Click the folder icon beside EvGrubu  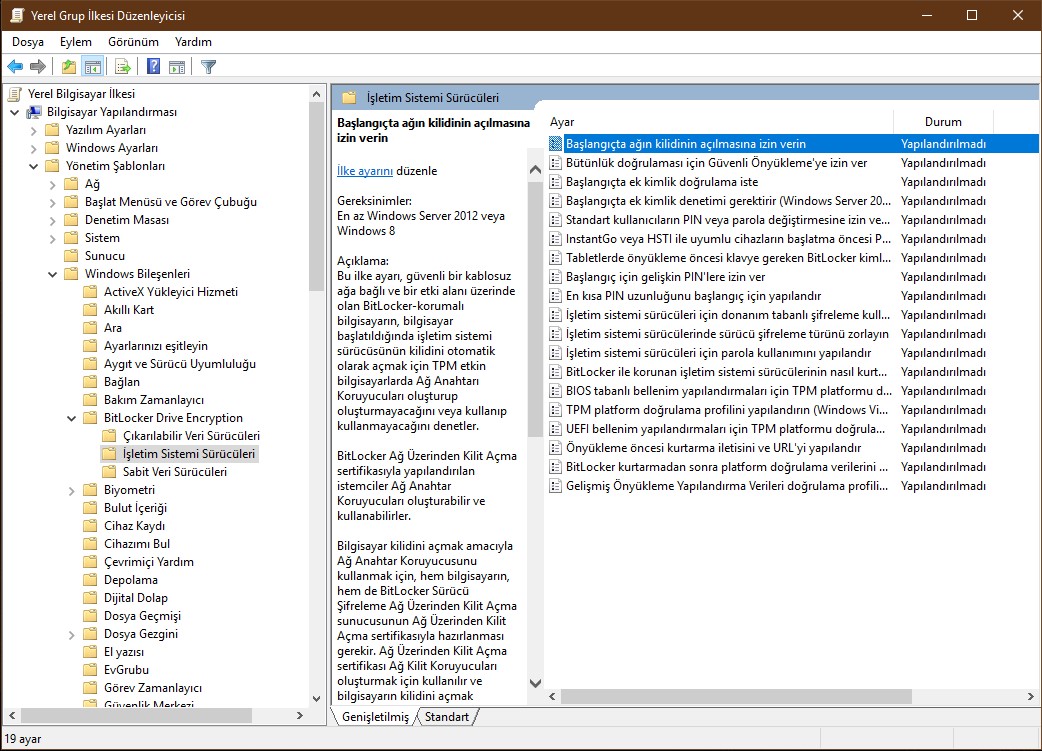[90, 670]
